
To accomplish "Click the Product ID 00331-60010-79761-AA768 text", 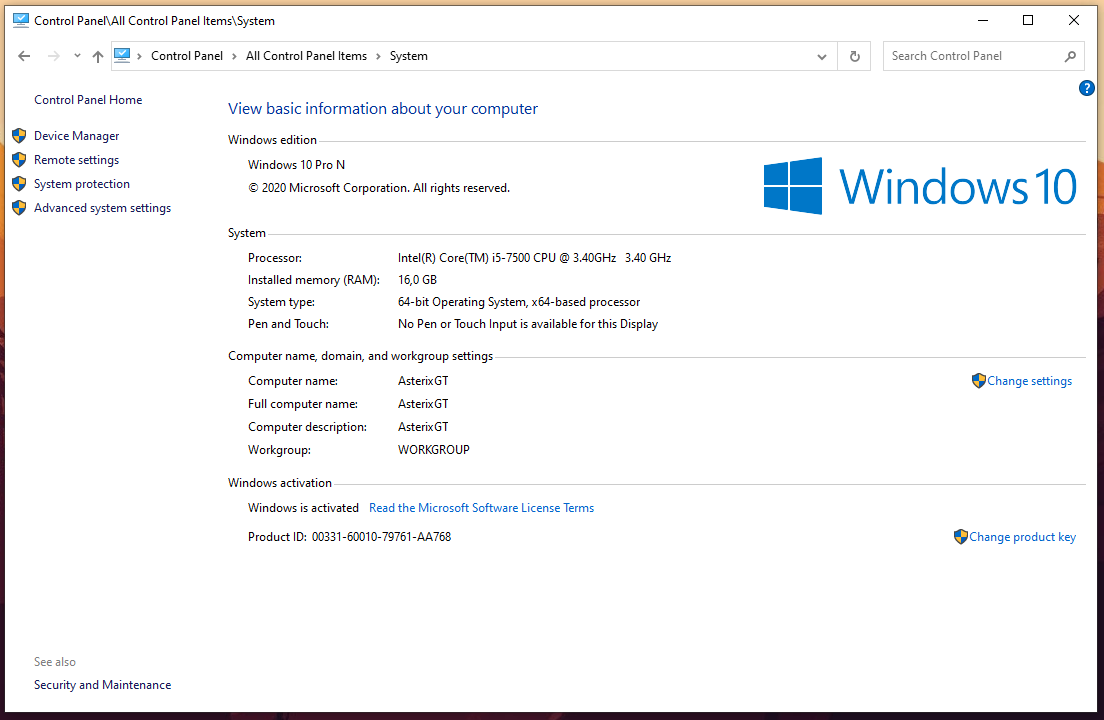I will click(x=349, y=537).
